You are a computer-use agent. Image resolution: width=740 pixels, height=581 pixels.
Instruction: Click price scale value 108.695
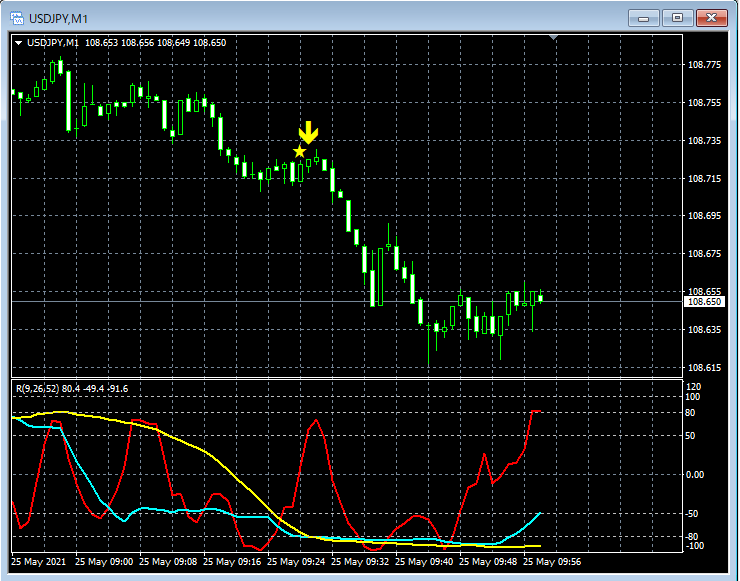tap(705, 216)
